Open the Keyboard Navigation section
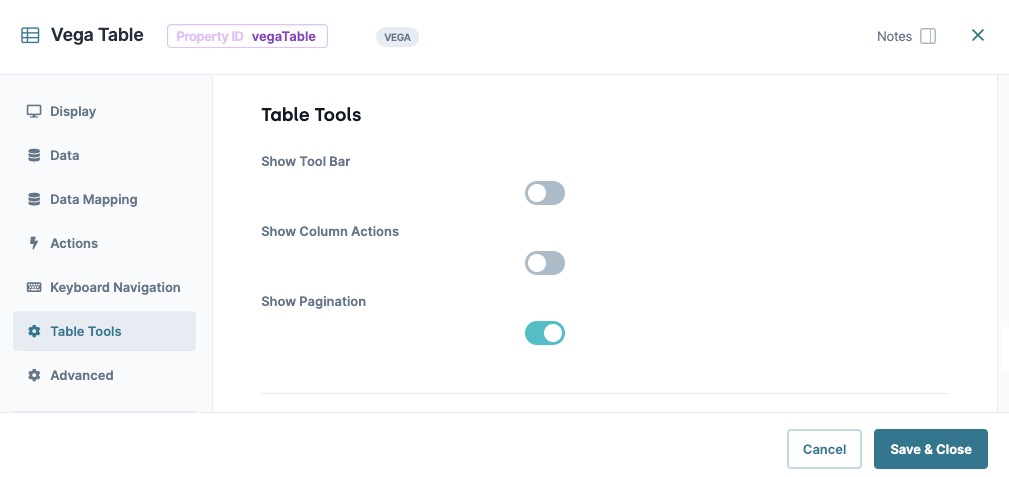This screenshot has width=1009, height=477. pyautogui.click(x=104, y=287)
